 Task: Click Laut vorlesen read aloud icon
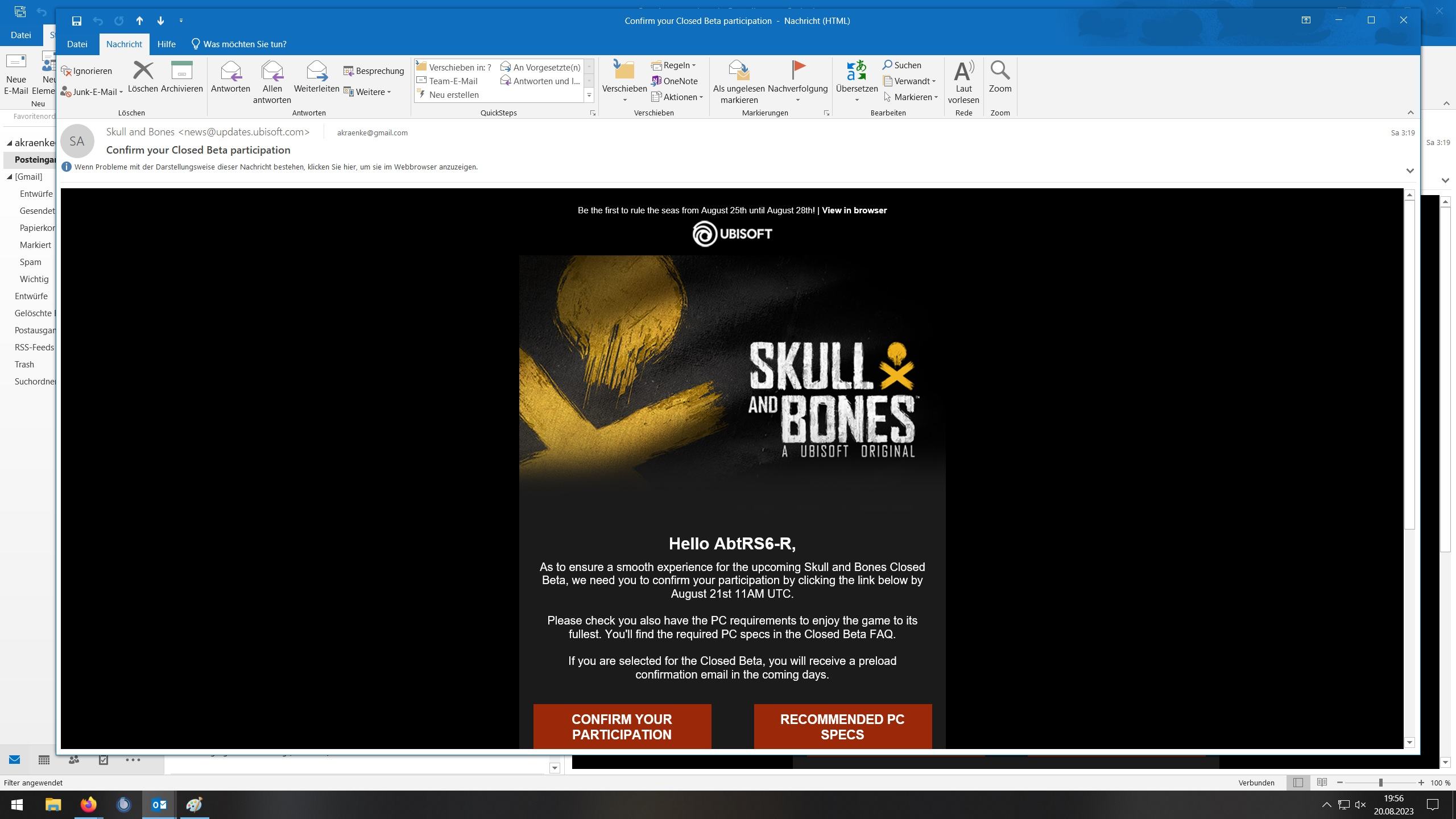pyautogui.click(x=963, y=73)
